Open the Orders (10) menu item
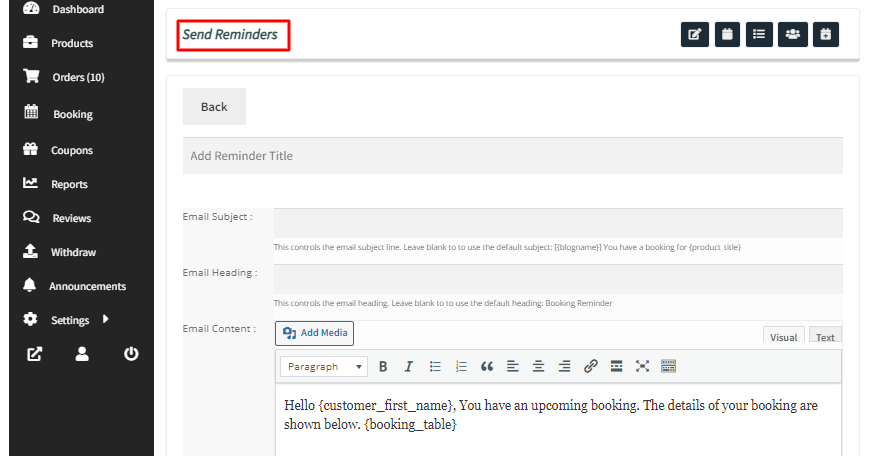The image size is (883, 456). coord(79,77)
